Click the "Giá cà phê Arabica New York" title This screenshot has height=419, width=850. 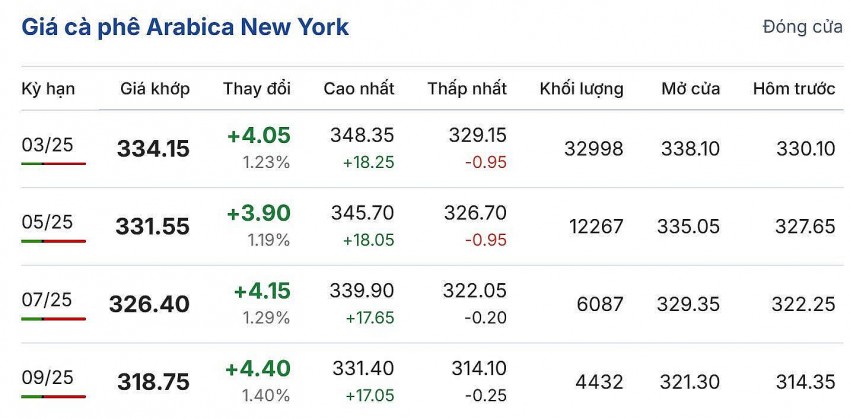185,27
